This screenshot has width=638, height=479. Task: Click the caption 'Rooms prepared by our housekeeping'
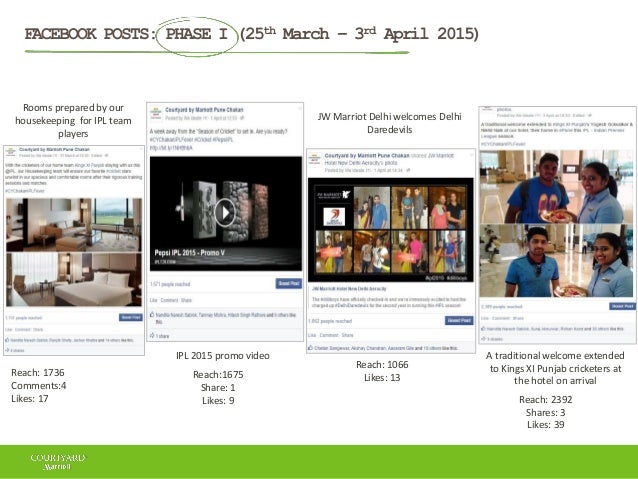(x=73, y=120)
